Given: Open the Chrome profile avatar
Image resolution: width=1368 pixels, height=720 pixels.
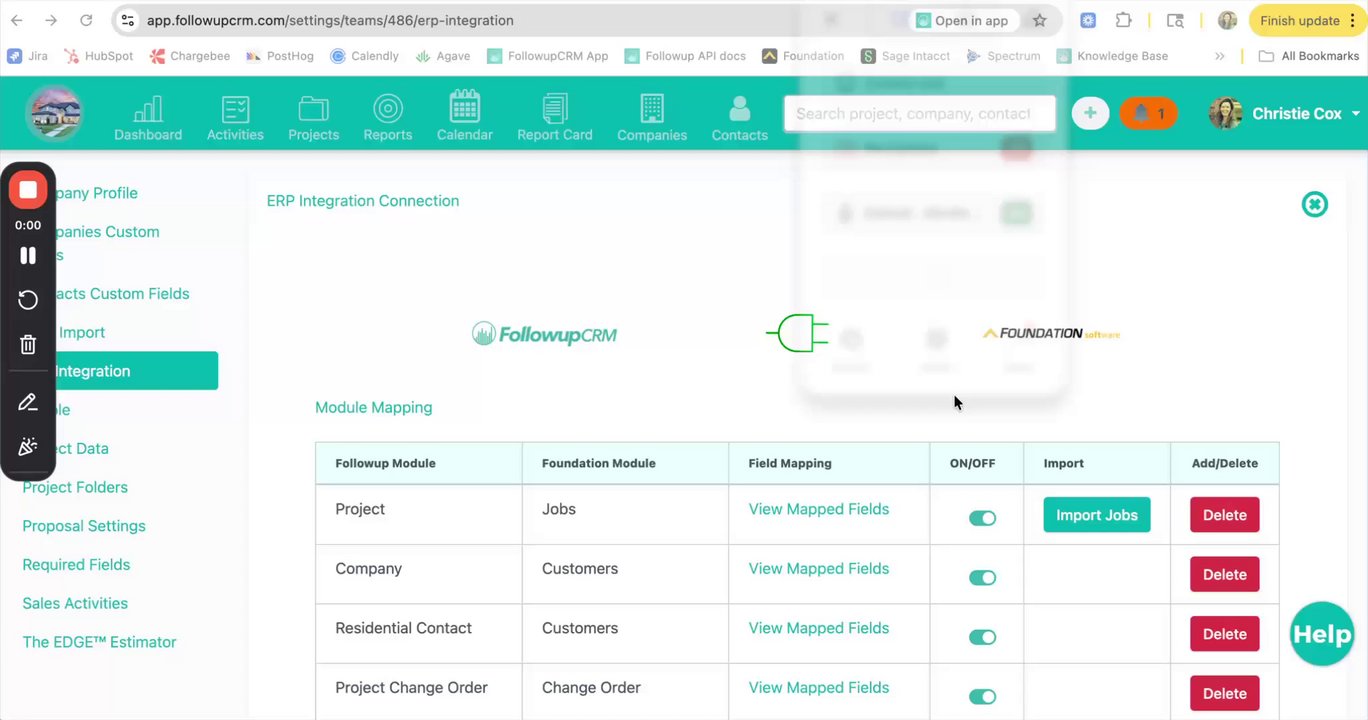Looking at the screenshot, I should click(x=1227, y=20).
